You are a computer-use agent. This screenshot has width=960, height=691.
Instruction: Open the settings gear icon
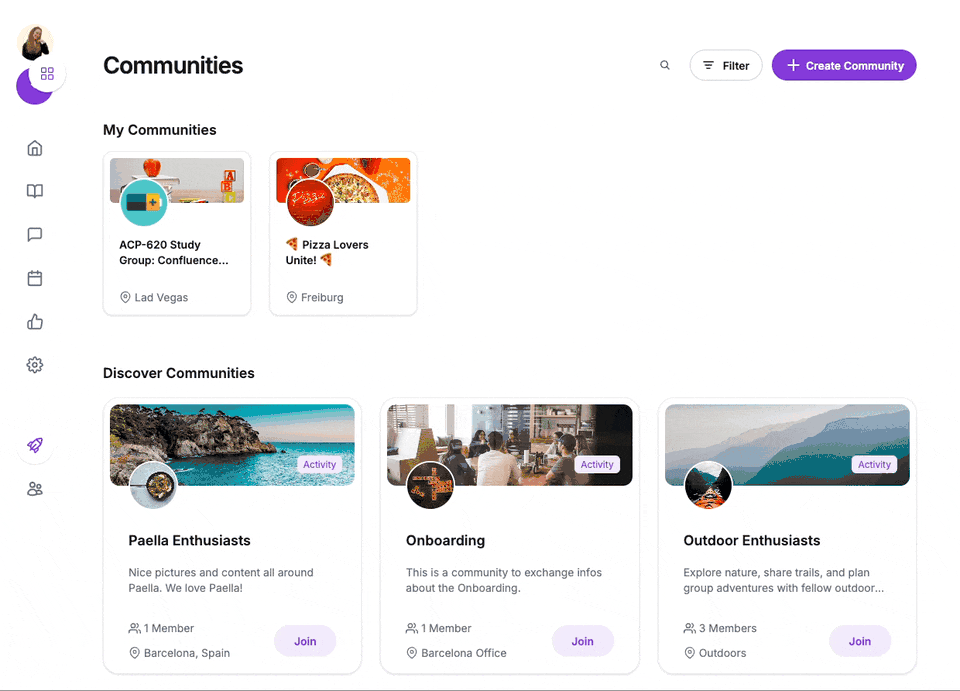click(34, 364)
